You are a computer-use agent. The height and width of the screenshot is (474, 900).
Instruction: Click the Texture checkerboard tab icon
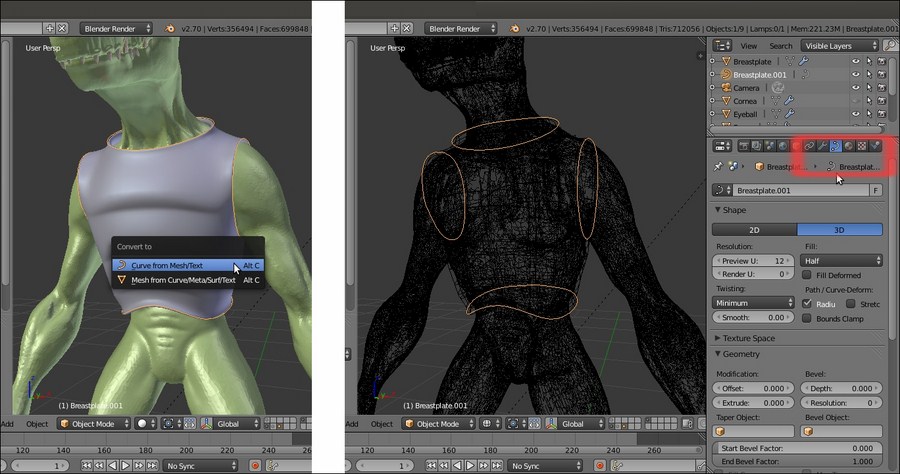(x=862, y=146)
